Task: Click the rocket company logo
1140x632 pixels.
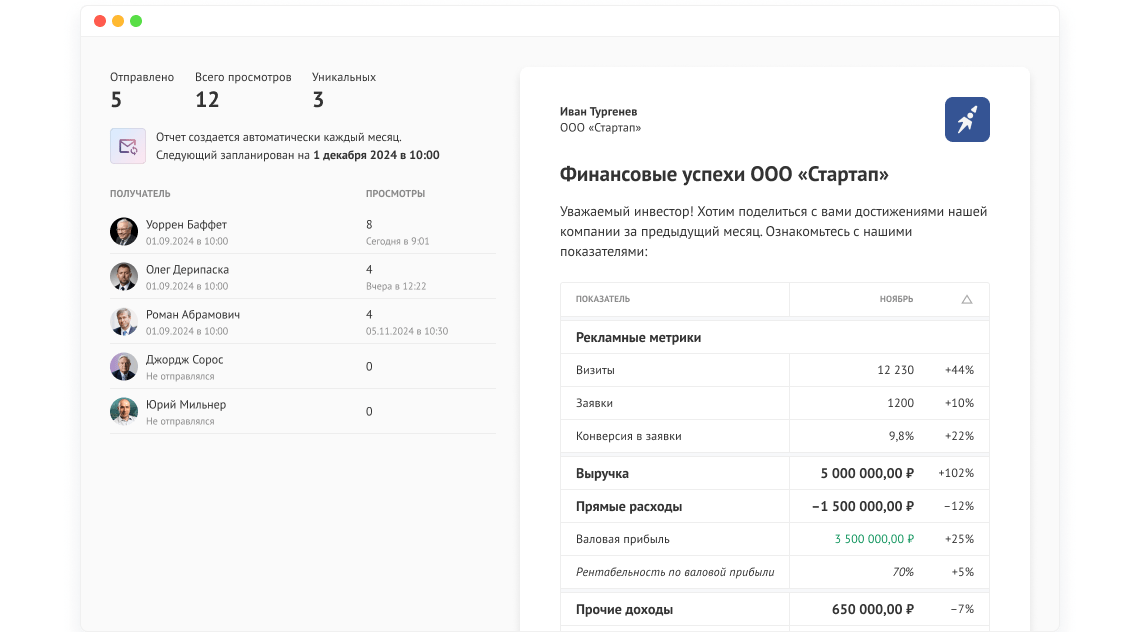Action: click(x=967, y=119)
